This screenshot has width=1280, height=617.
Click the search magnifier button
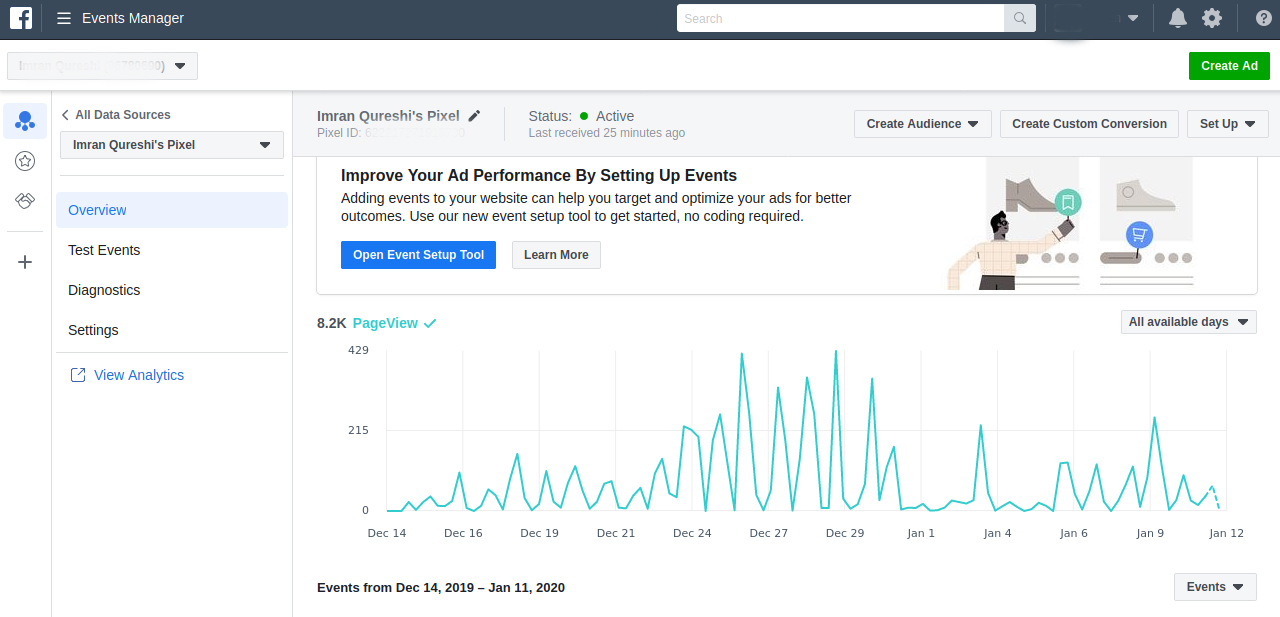(1020, 18)
